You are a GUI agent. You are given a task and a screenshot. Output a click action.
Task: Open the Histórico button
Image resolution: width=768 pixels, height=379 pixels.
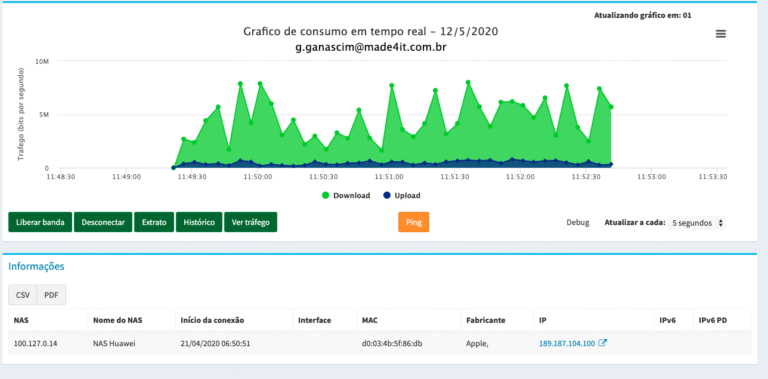click(199, 222)
